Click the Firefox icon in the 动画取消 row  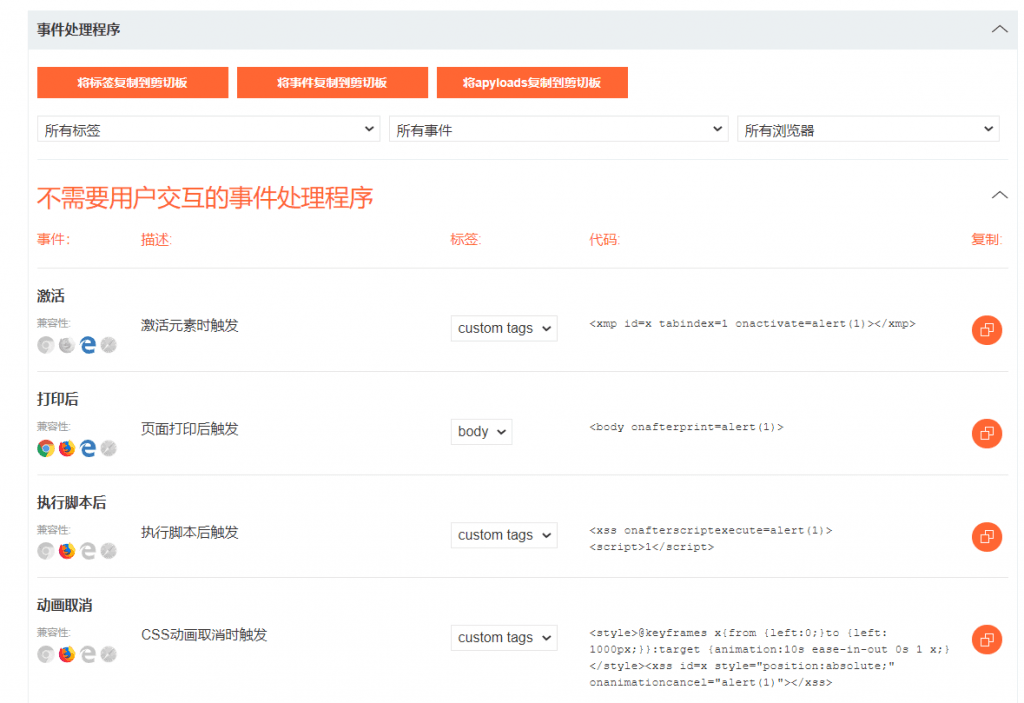tap(67, 654)
